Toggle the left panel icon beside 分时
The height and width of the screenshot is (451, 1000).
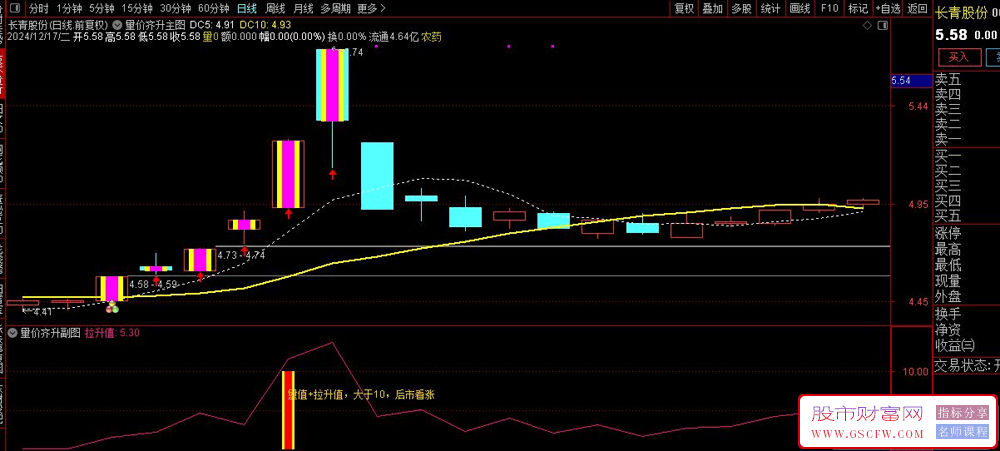(x=17, y=9)
